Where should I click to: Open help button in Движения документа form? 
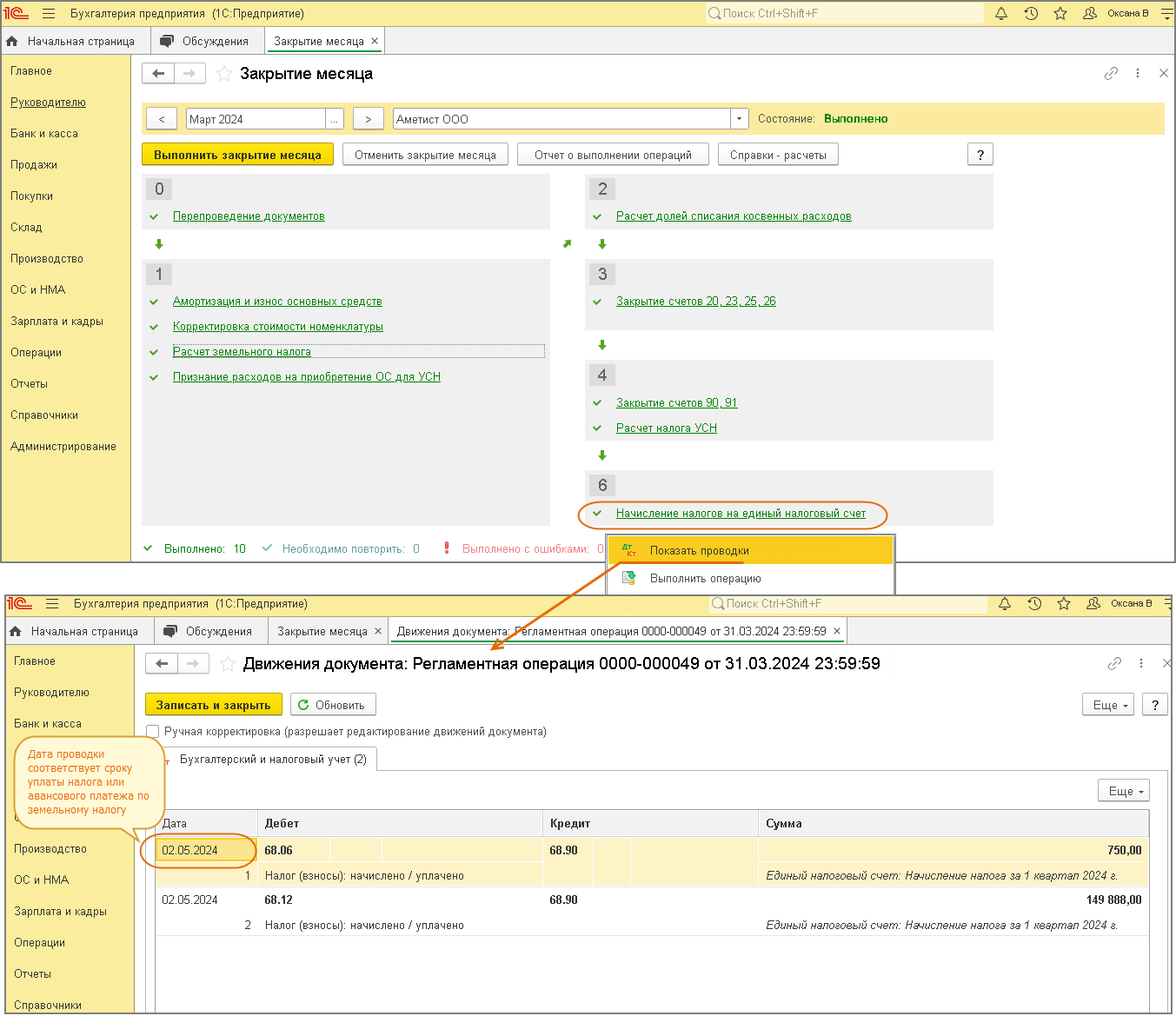(1155, 705)
